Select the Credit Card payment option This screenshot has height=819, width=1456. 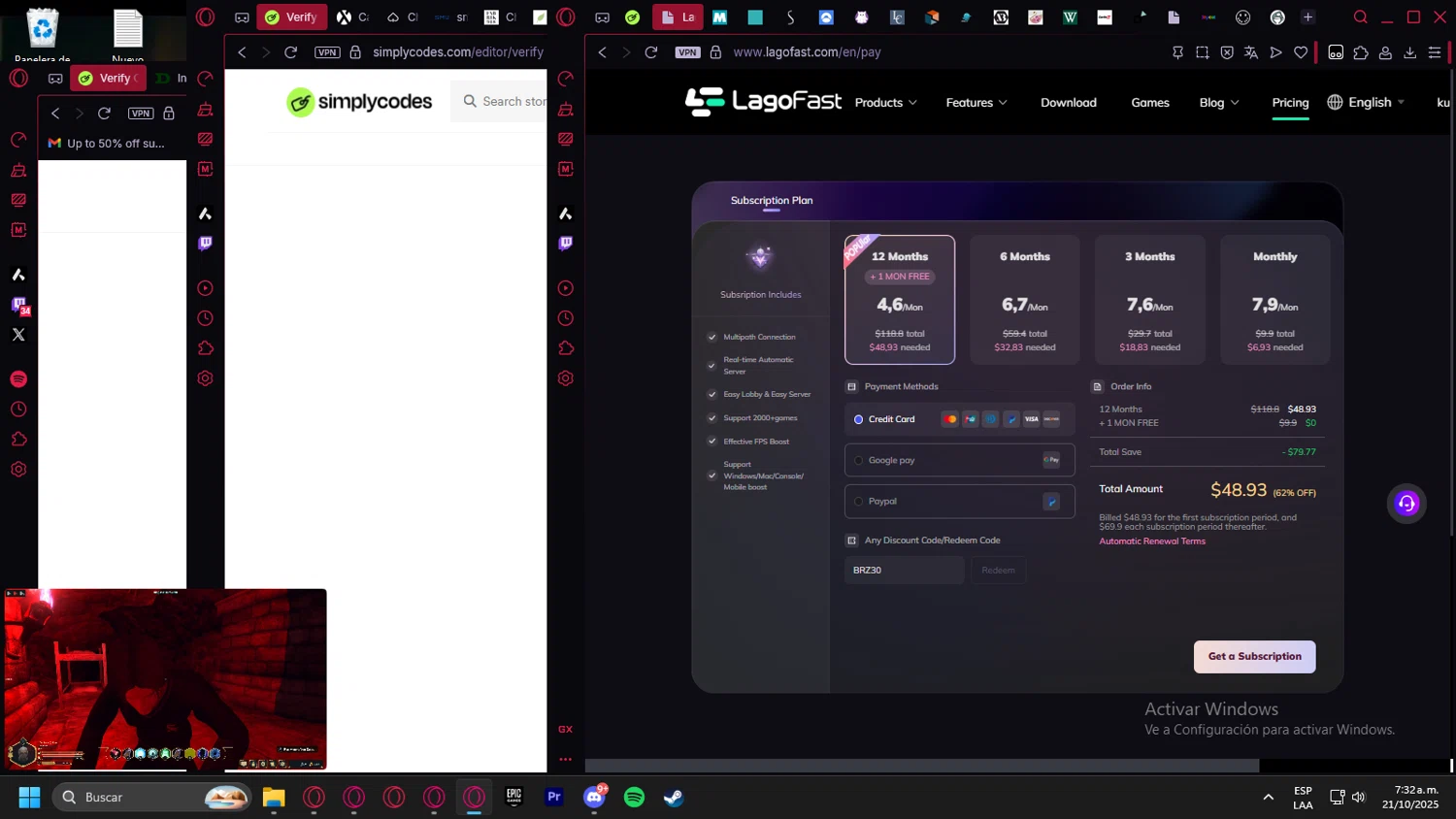[959, 419]
